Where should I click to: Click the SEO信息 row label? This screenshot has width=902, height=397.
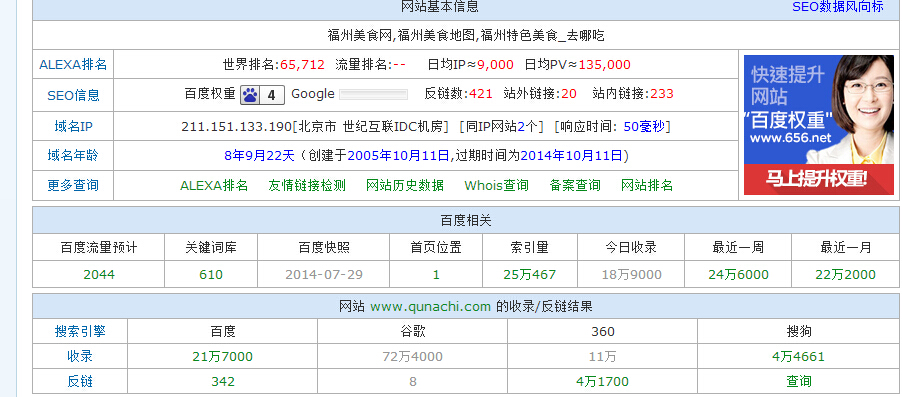[x=73, y=96]
